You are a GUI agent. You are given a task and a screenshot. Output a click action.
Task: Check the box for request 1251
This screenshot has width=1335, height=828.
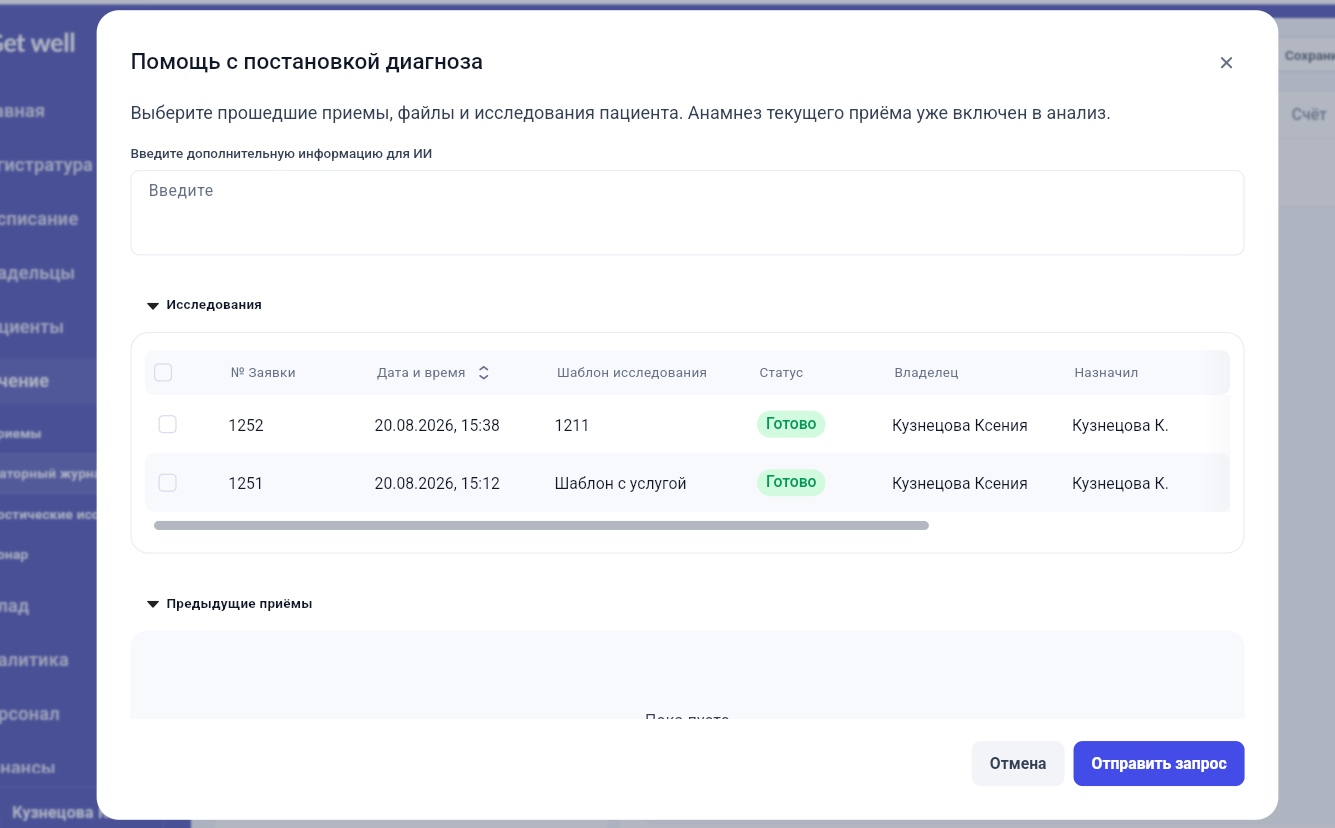[168, 483]
